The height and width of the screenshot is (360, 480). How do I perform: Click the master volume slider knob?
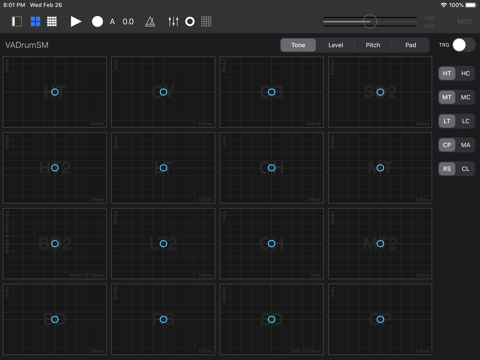pos(370,22)
